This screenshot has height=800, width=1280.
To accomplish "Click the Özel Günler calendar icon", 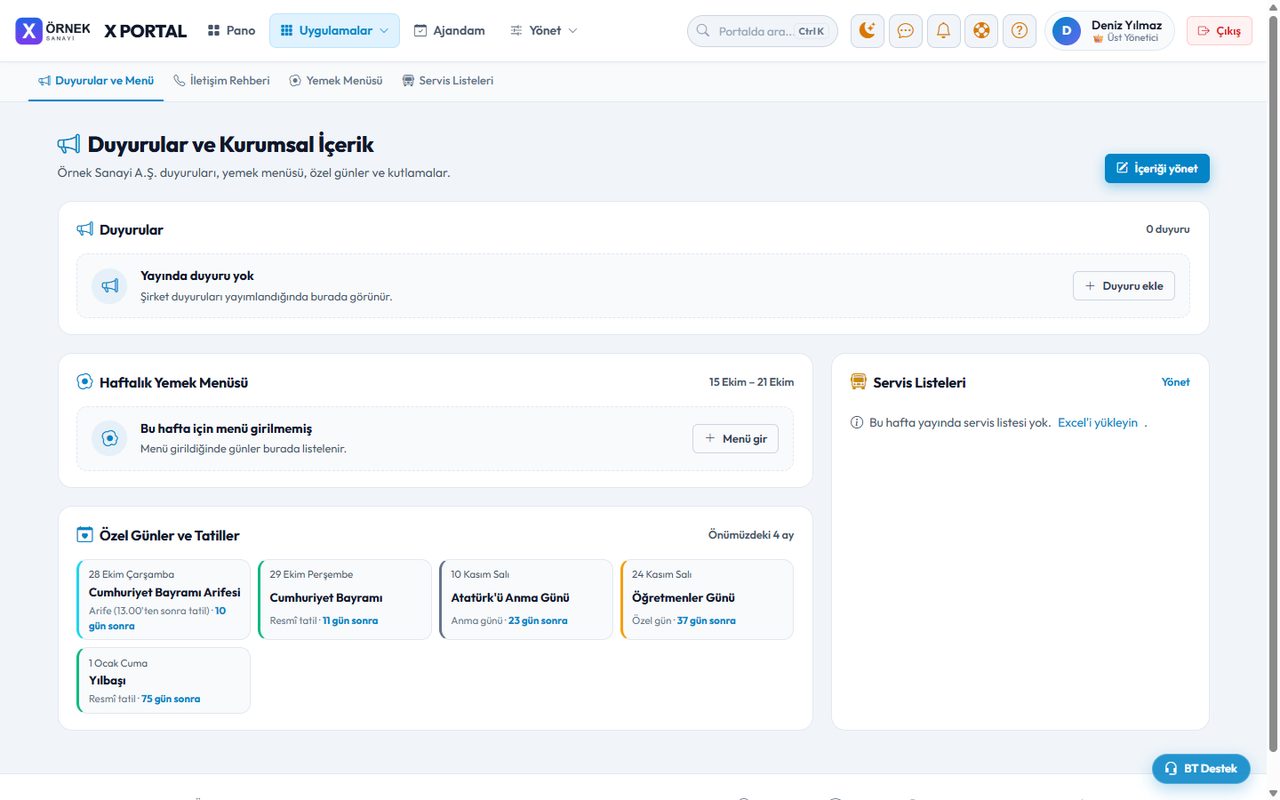I will (85, 535).
